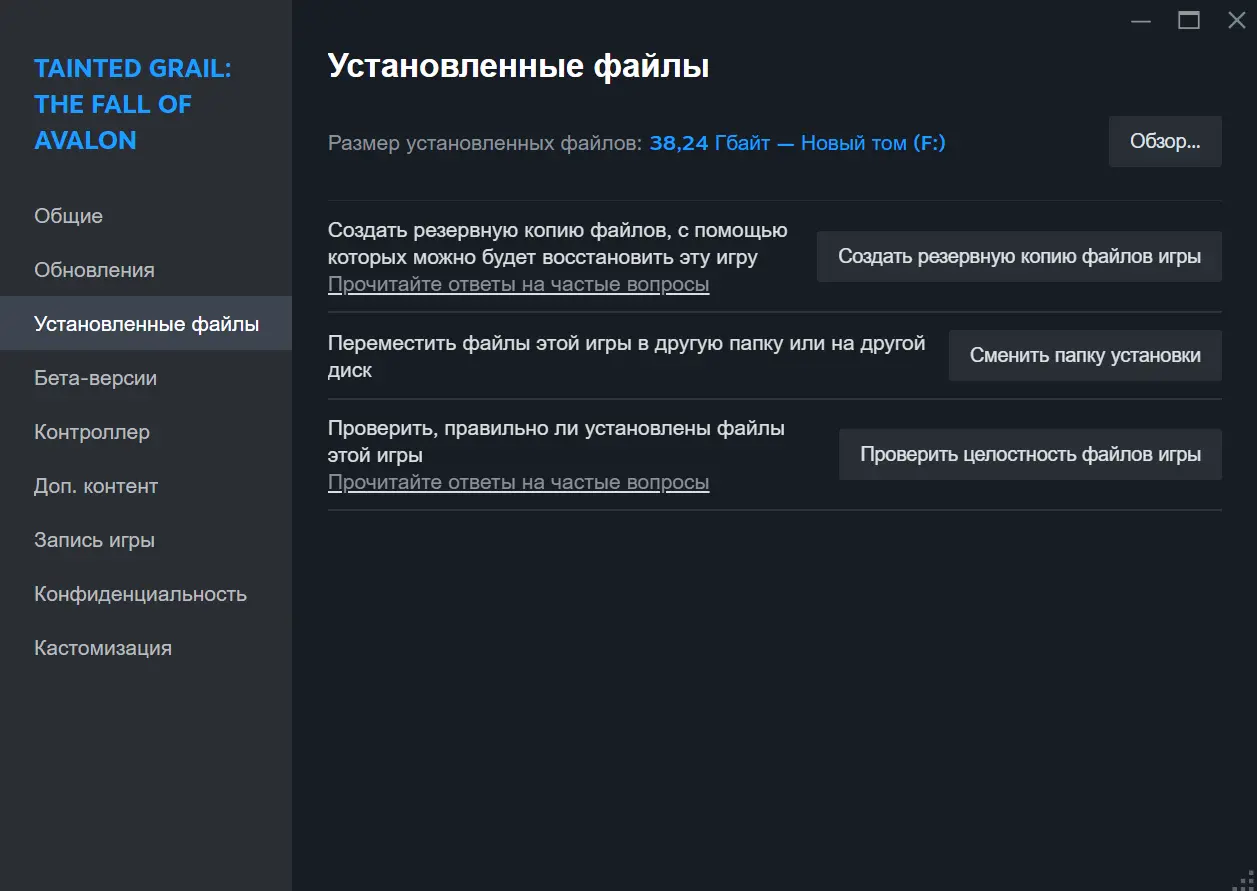Click the 38,24 Гбайт — Новый том (F:) link

coord(797,143)
